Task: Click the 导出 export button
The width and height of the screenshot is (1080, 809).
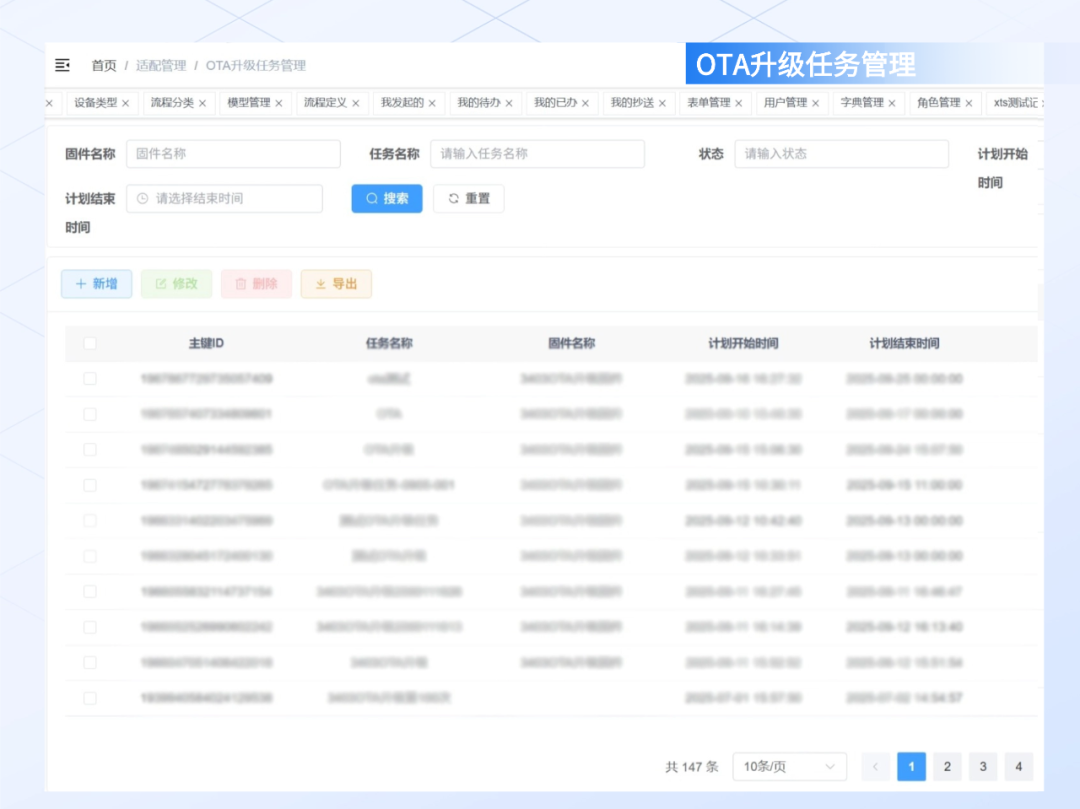Action: tap(336, 284)
